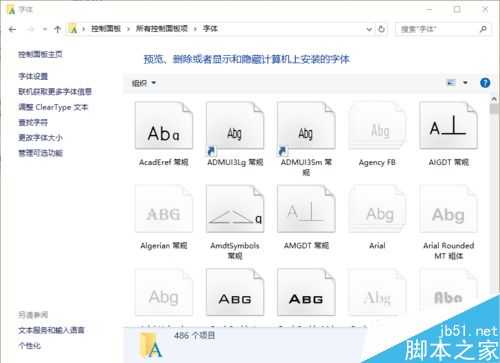The height and width of the screenshot is (363, 500).
Task: Select the AMGDT font icon
Action: [x=306, y=209]
